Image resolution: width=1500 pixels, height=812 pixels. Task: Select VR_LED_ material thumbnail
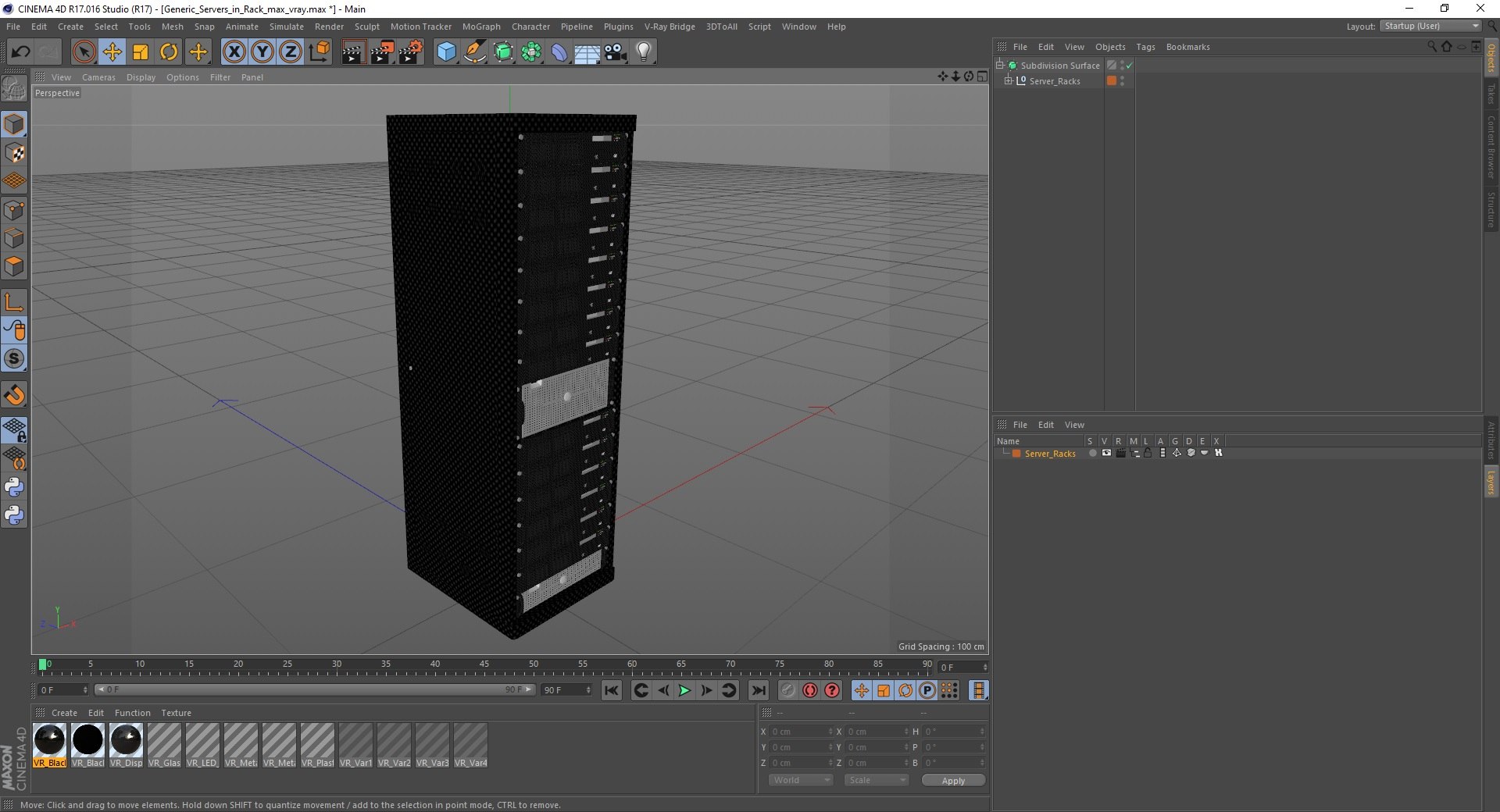[202, 745]
